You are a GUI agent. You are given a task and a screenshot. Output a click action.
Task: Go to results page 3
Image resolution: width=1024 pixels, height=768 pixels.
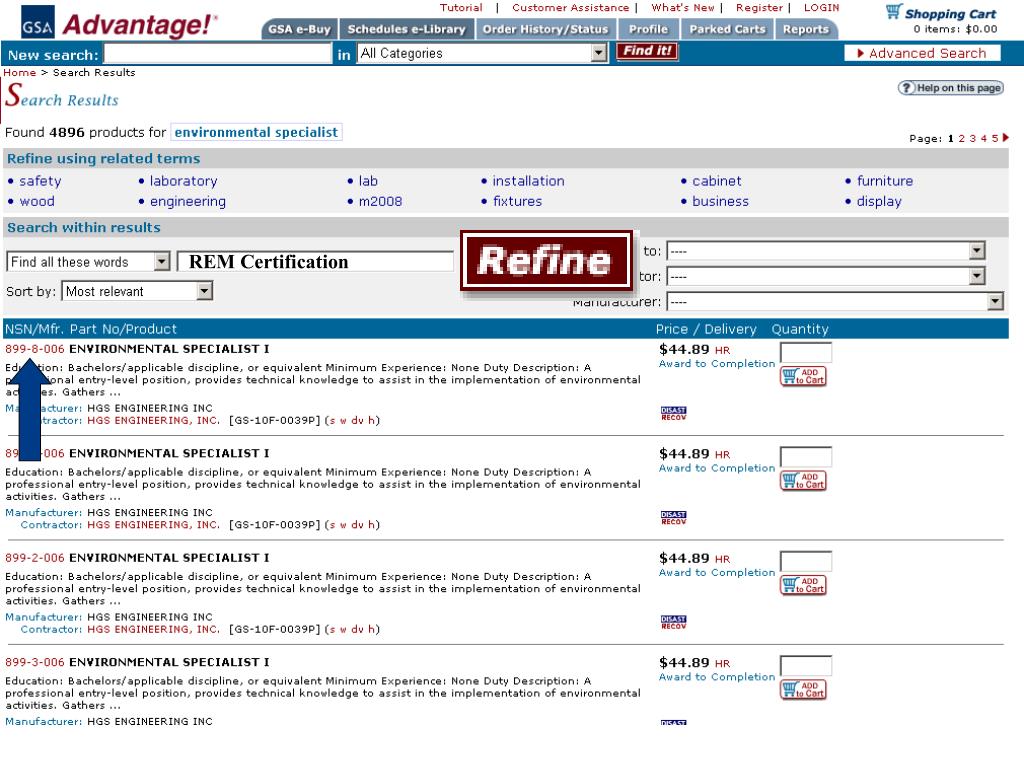point(972,138)
